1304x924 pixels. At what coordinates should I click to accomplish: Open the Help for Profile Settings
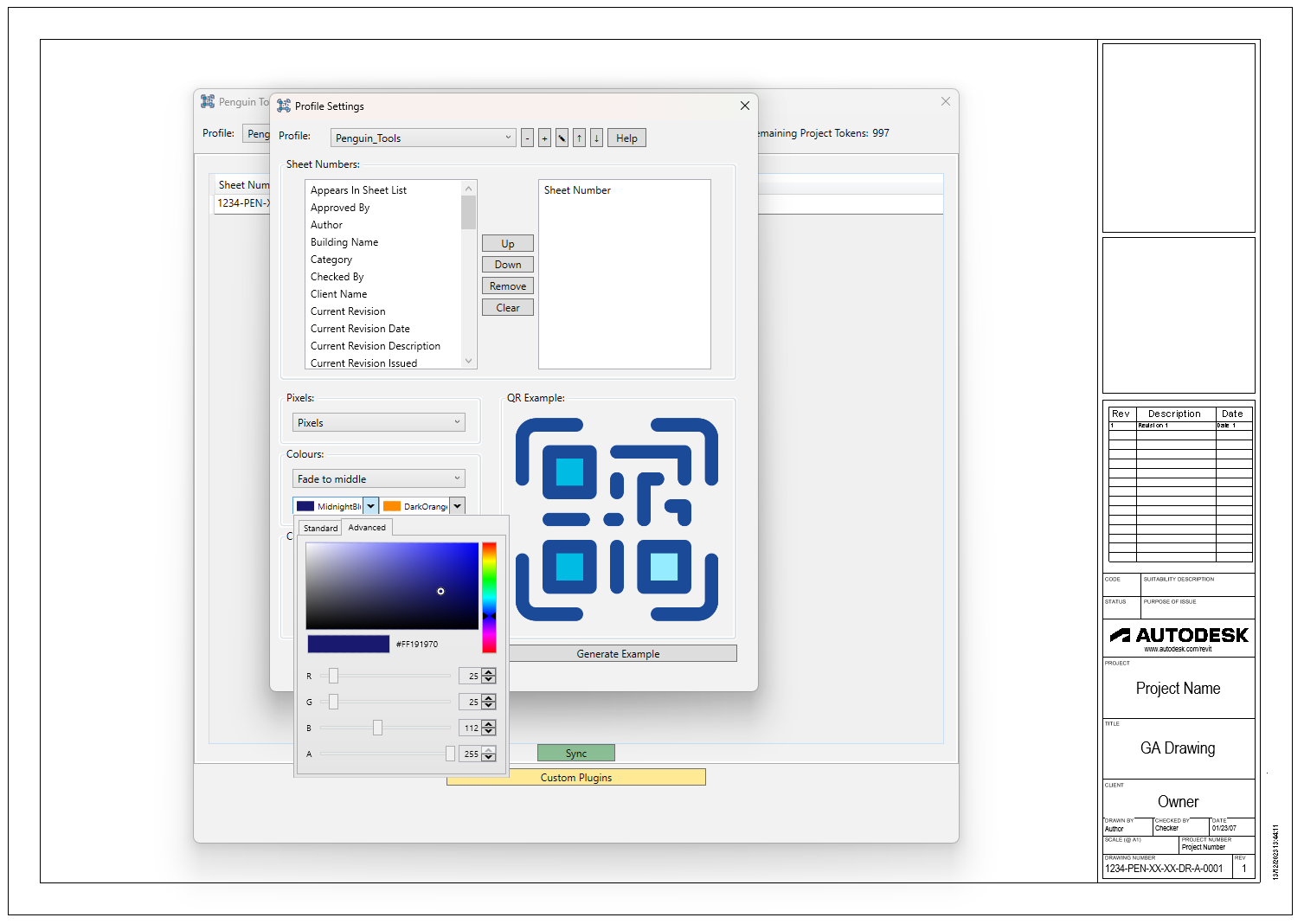(x=626, y=138)
